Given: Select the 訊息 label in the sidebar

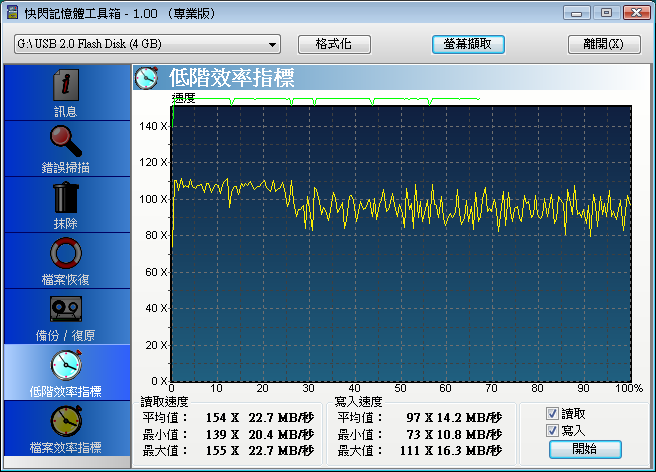Looking at the screenshot, I should (x=66, y=111).
